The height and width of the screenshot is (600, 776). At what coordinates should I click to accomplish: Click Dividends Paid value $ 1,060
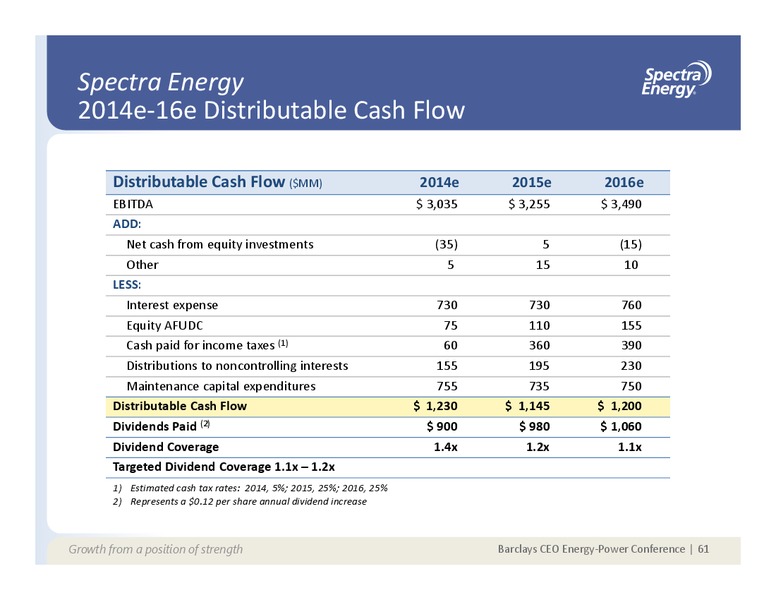[x=621, y=426]
